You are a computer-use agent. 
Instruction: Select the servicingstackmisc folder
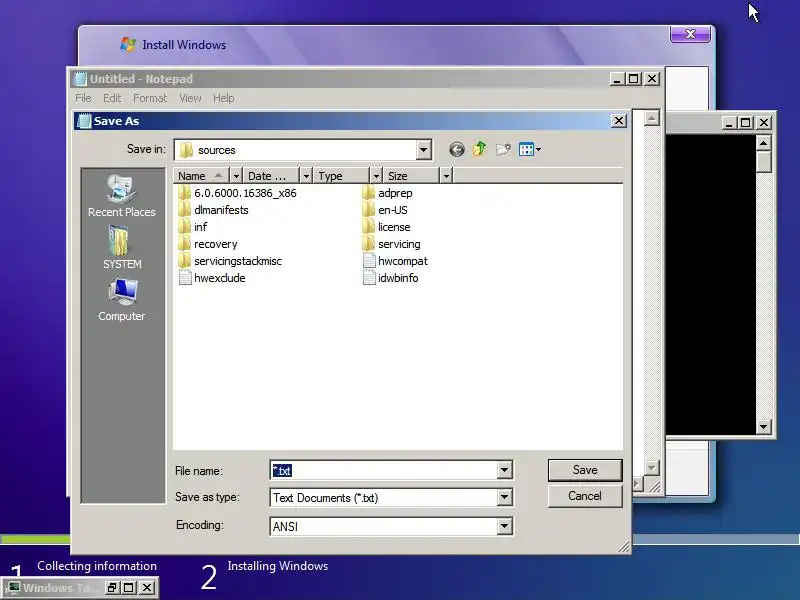230,261
